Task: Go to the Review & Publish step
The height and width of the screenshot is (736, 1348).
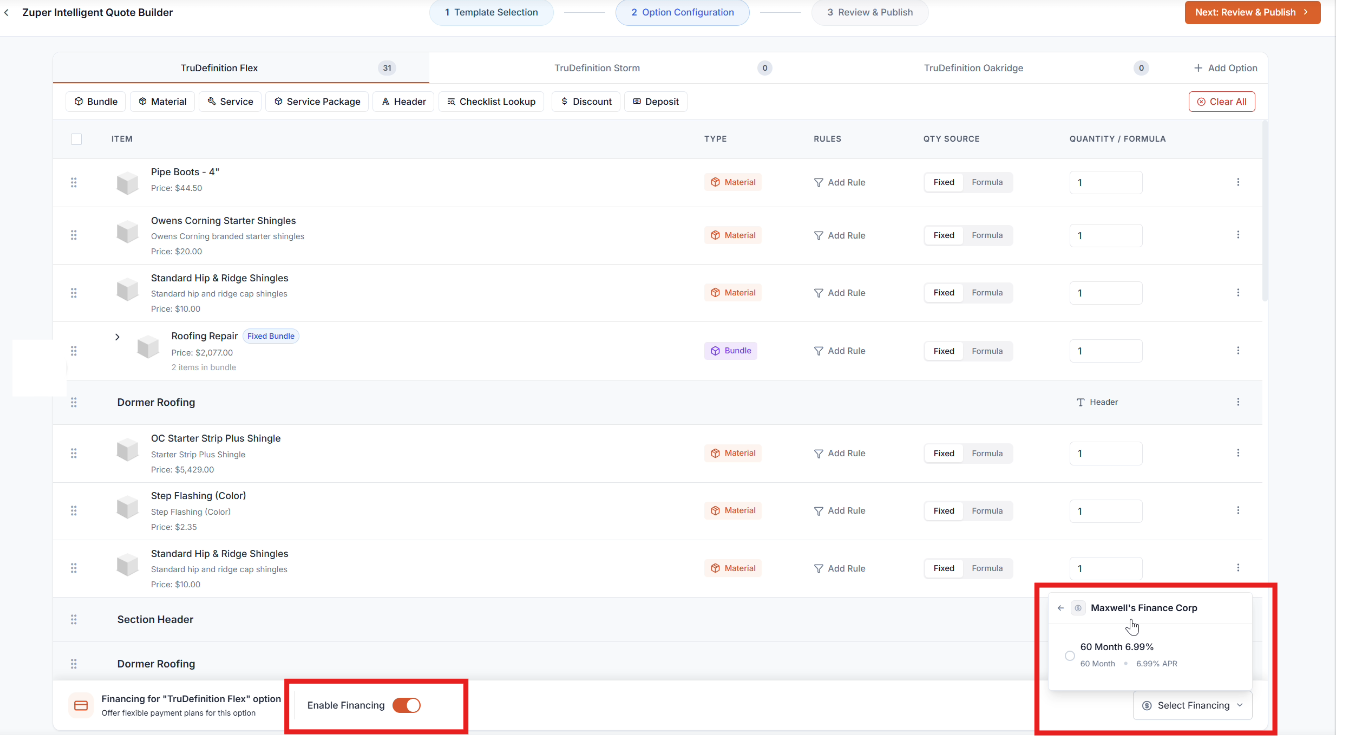Action: [x=869, y=13]
